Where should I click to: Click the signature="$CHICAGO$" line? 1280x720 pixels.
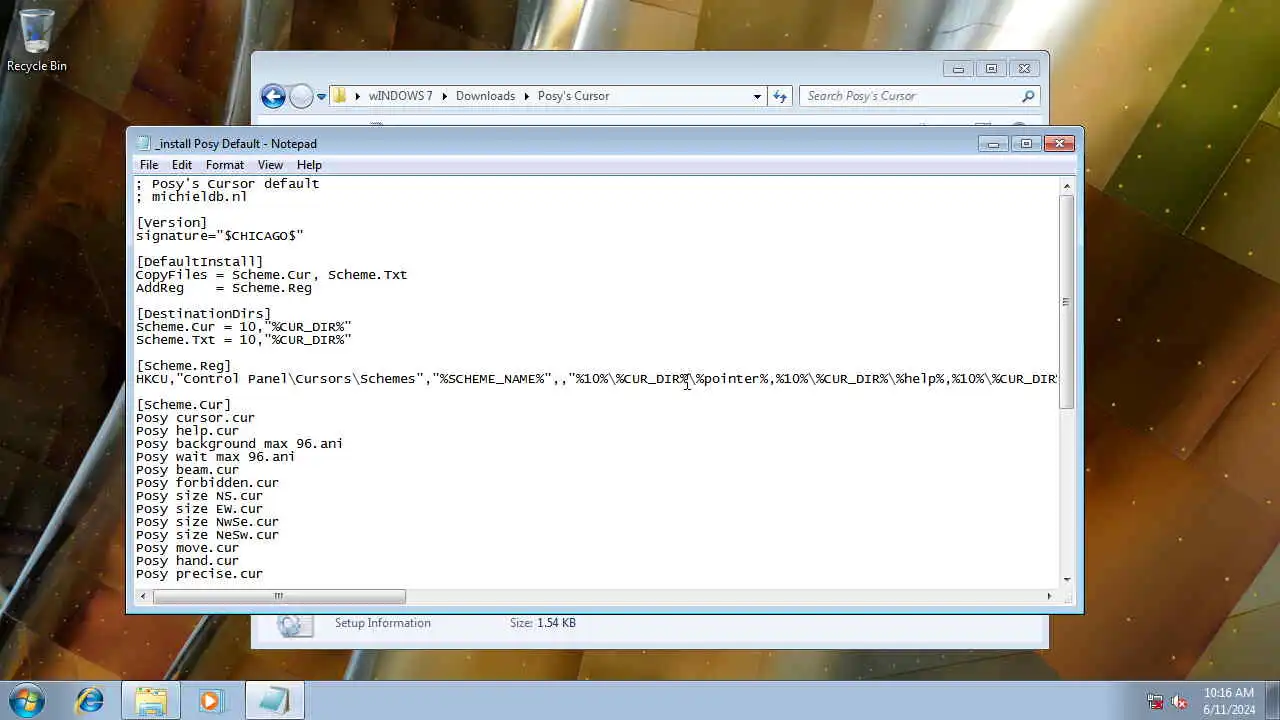coord(220,236)
